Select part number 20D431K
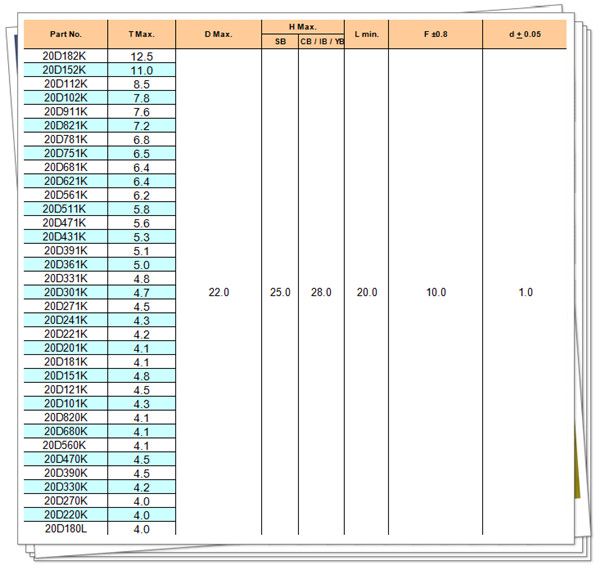The height and width of the screenshot is (565, 600). 64,237
